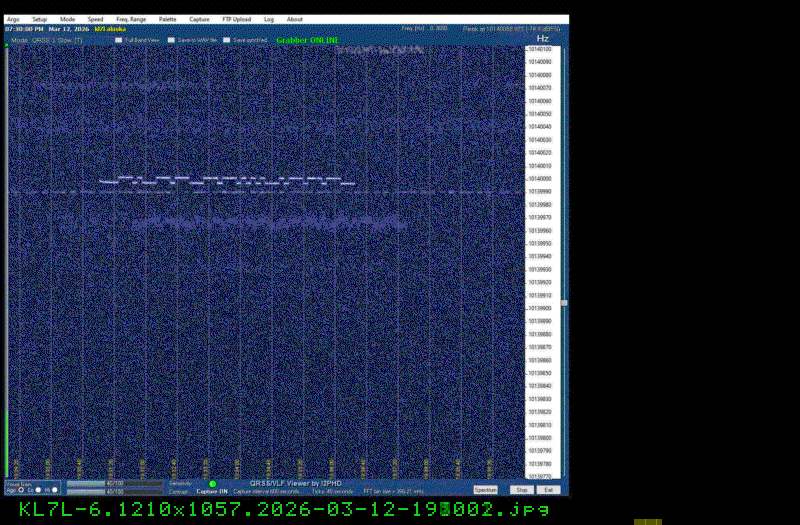The height and width of the screenshot is (525, 800).
Task: Toggle the Save synched checkbox
Action: [x=227, y=40]
